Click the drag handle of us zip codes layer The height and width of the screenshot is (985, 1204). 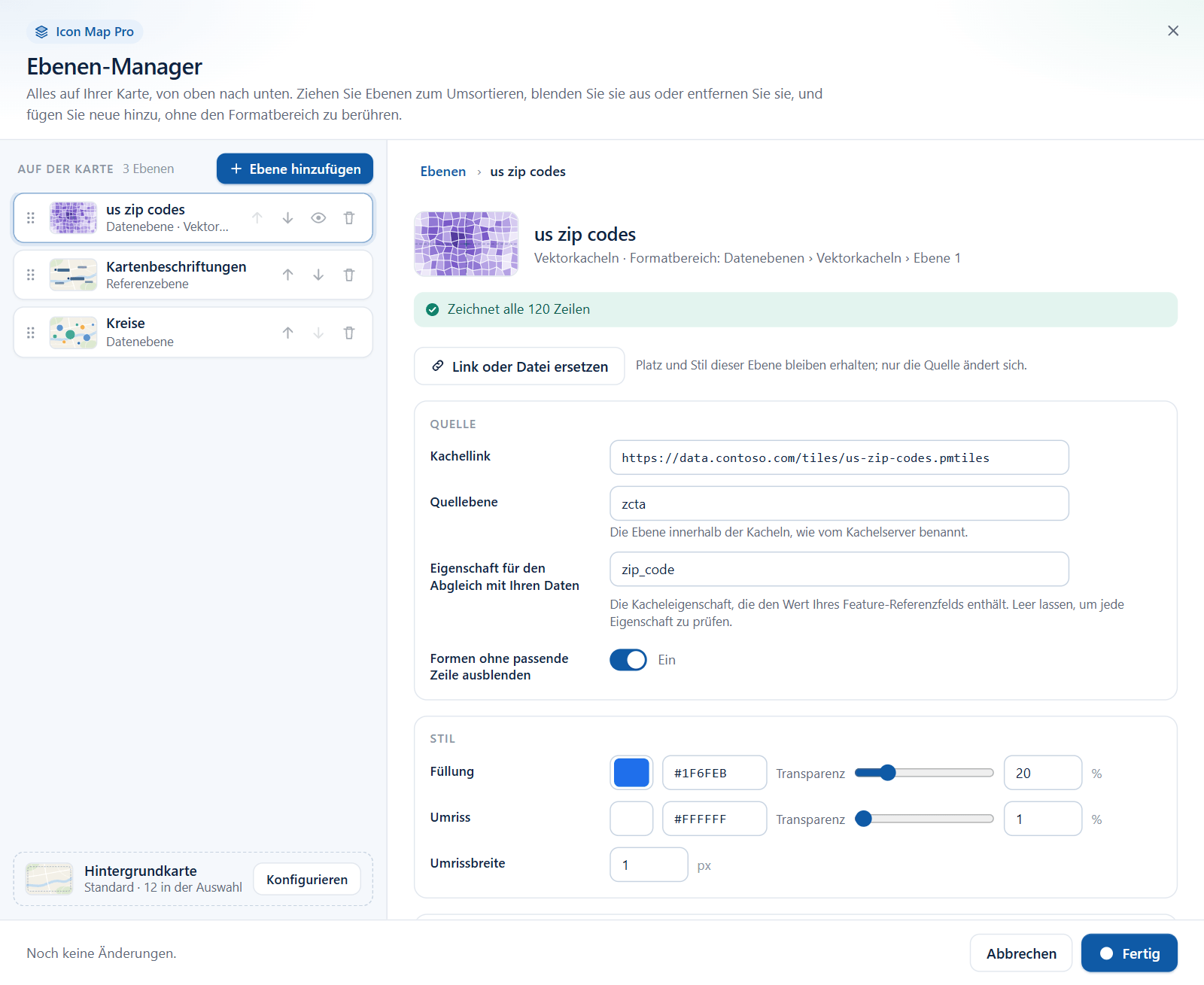[x=31, y=218]
